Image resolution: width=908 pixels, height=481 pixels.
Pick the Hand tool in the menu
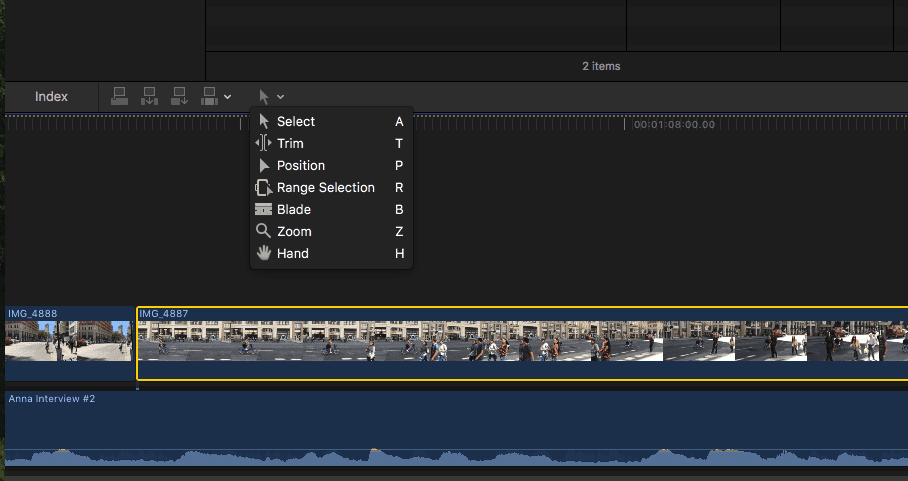click(292, 254)
